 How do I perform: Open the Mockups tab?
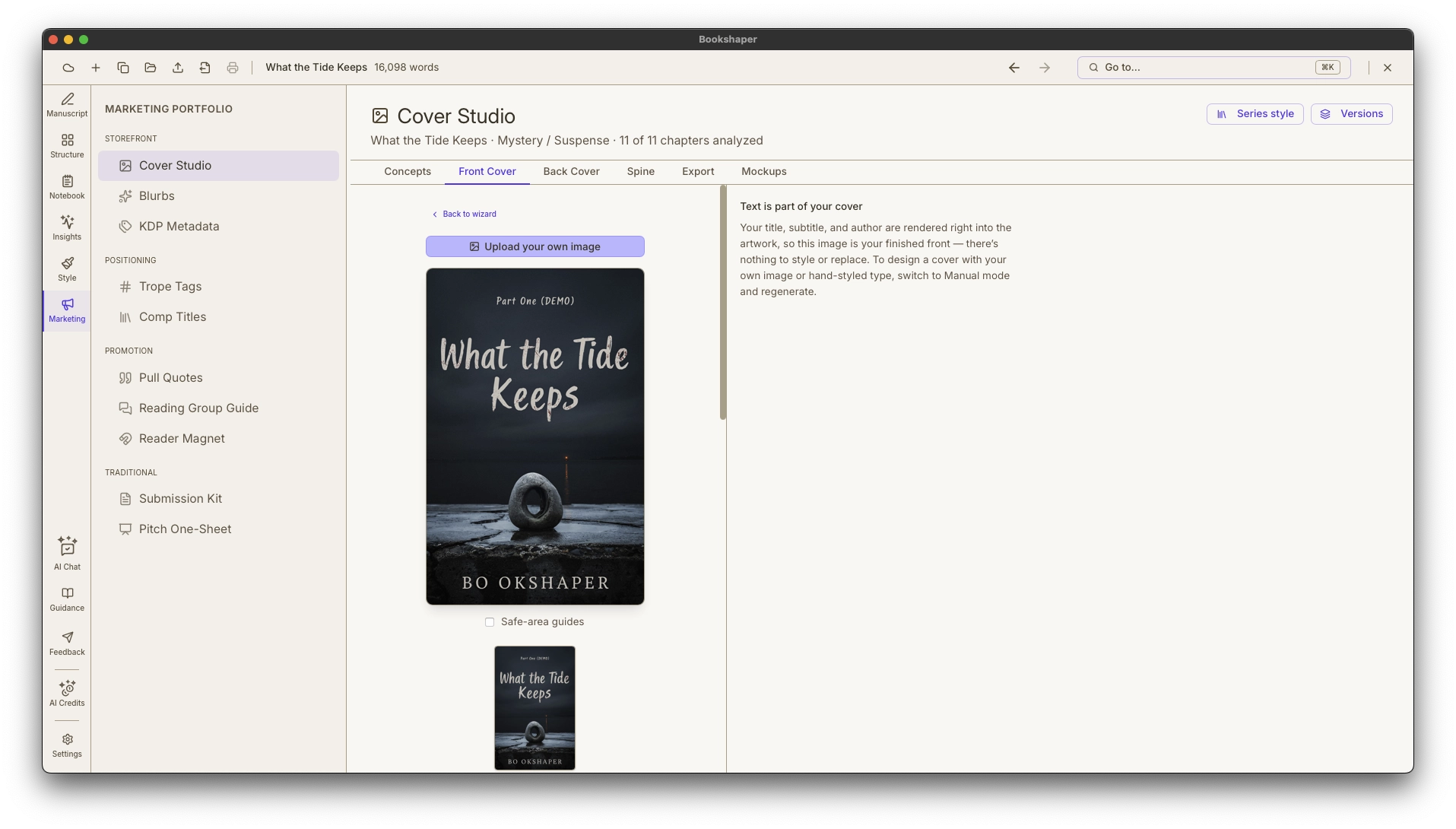click(x=764, y=172)
